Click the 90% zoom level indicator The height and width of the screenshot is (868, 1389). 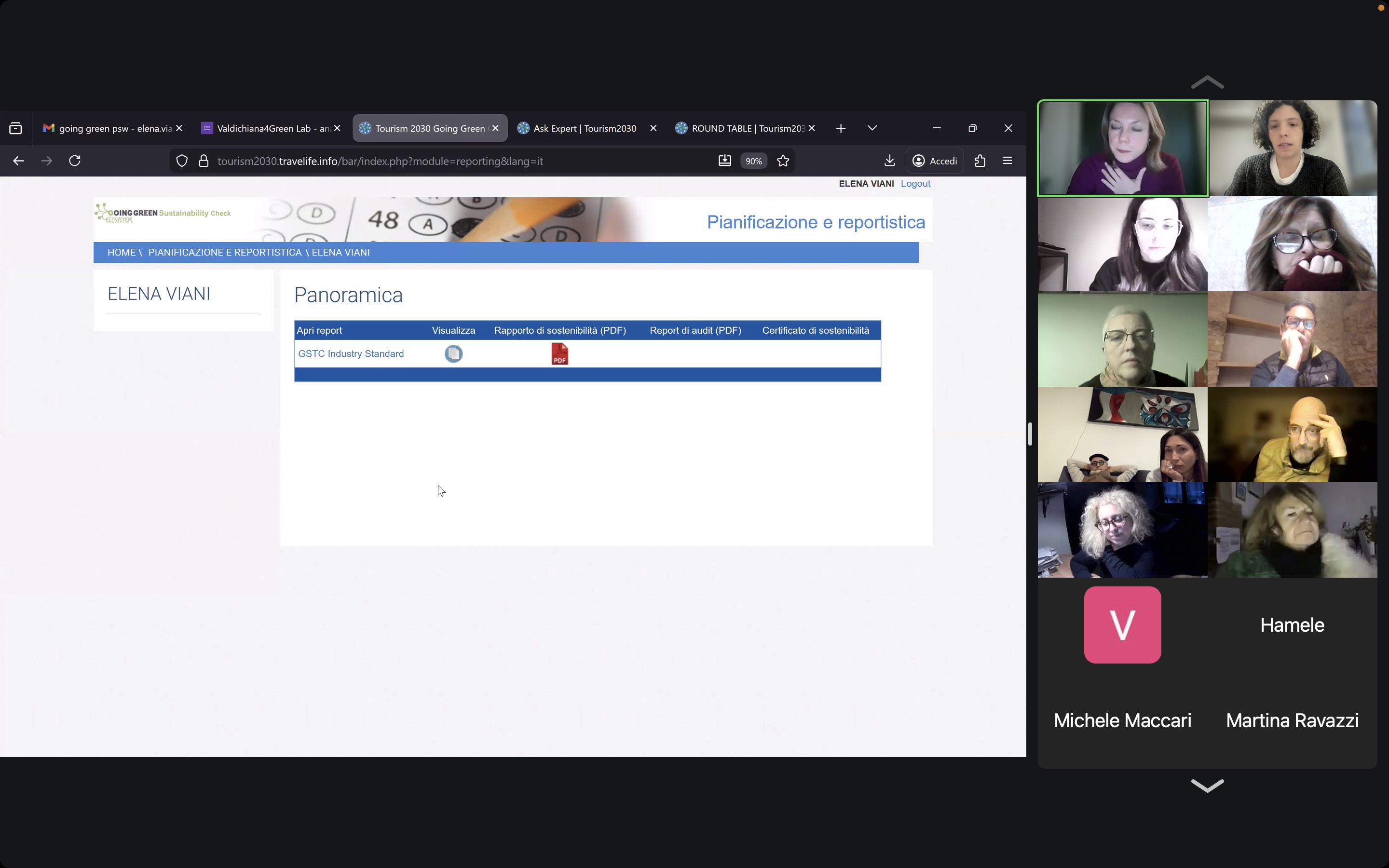[x=753, y=162]
